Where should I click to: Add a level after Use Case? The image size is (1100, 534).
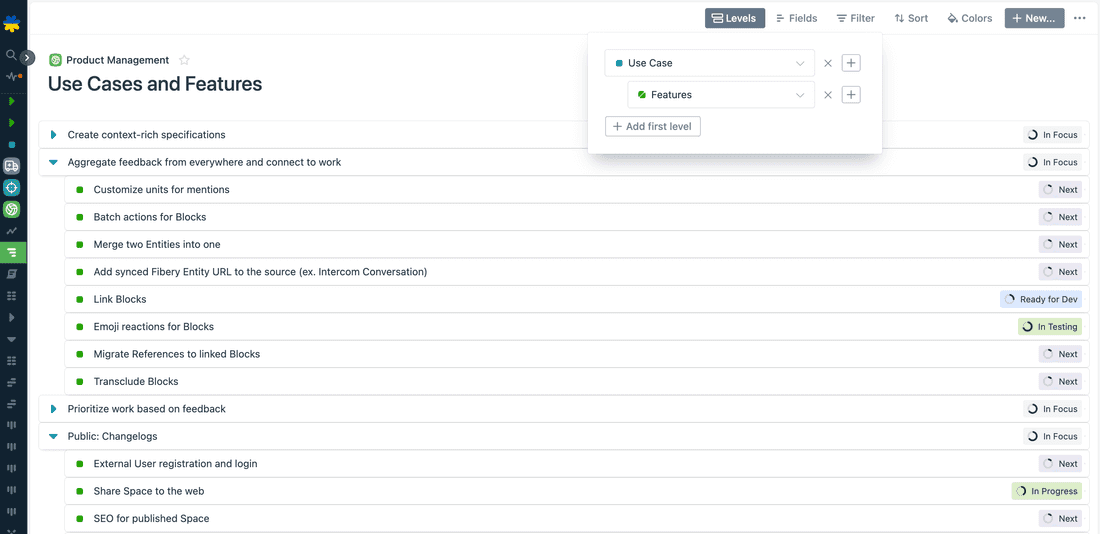[851, 63]
